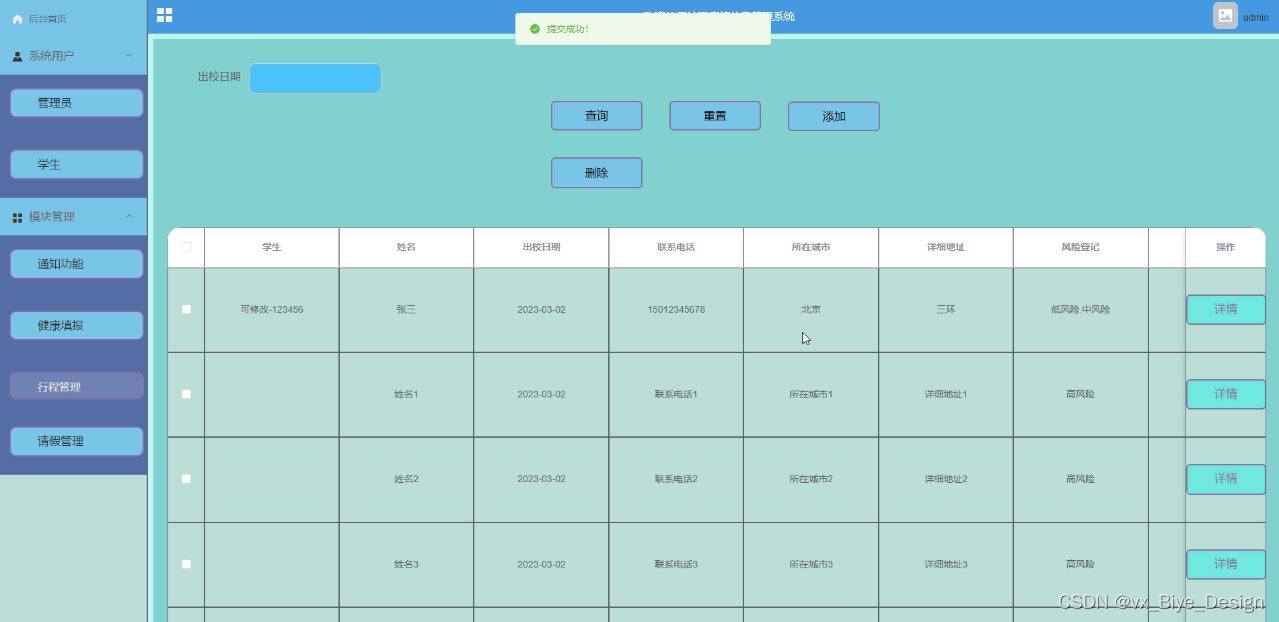Tick the checkbox for row 张三
The width and height of the screenshot is (1279, 622).
point(186,310)
